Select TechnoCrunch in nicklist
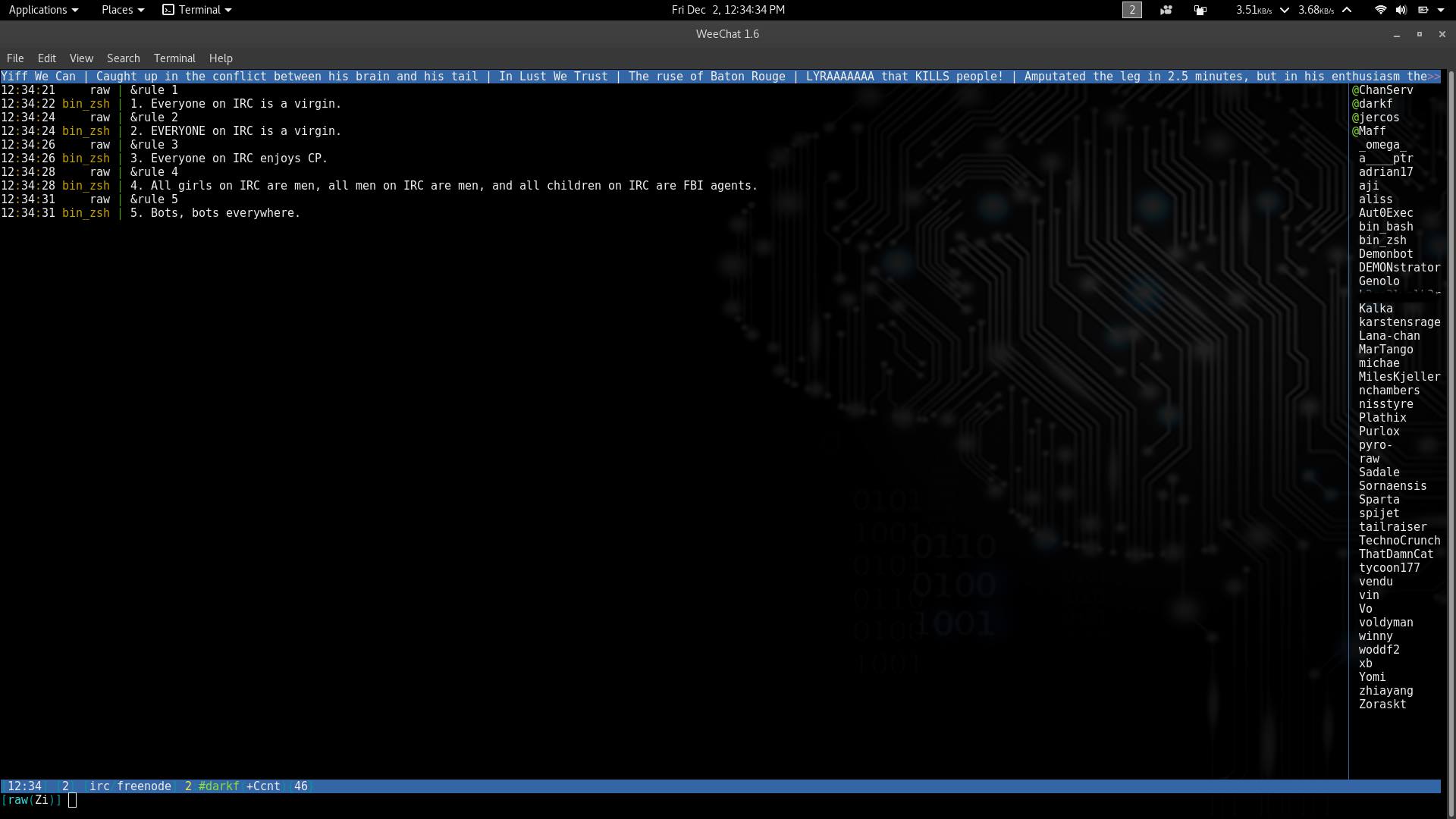 pos(1399,541)
